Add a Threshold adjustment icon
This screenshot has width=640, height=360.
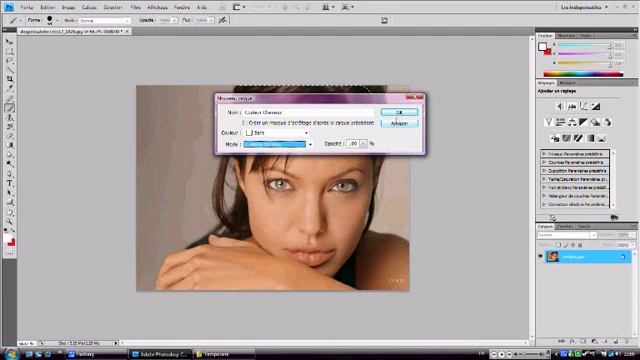[x=578, y=138]
